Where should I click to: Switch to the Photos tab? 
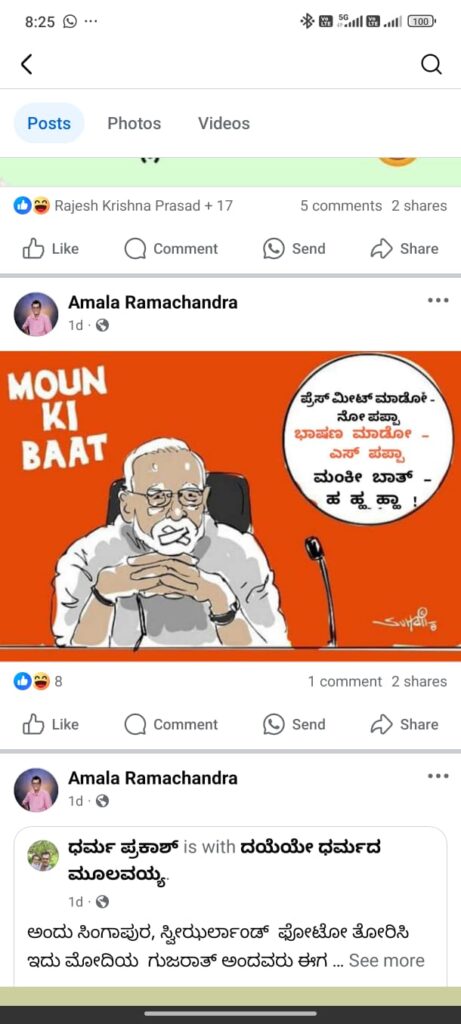click(x=134, y=123)
